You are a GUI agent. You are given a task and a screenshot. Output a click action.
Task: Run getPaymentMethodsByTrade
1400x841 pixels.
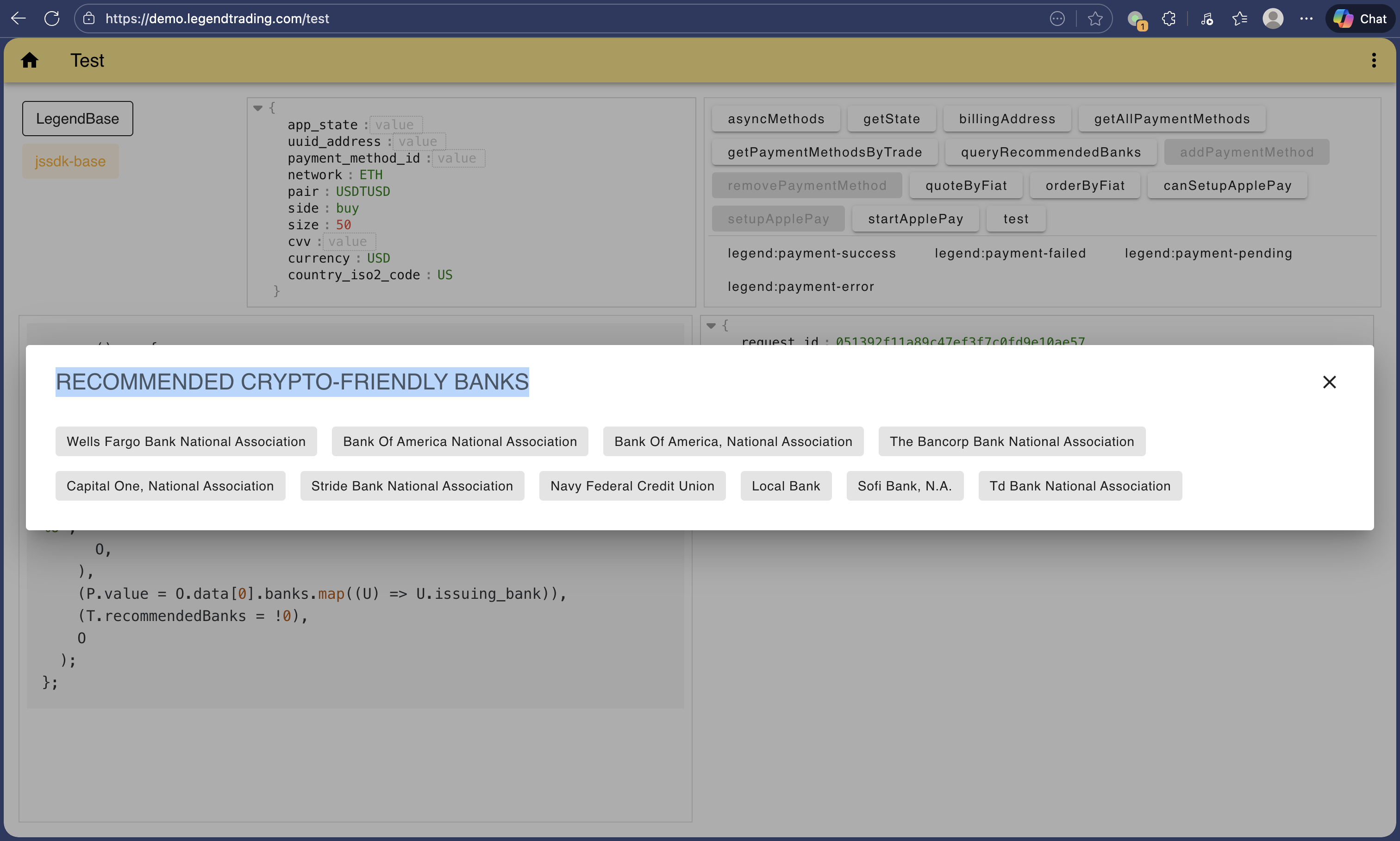pos(825,152)
